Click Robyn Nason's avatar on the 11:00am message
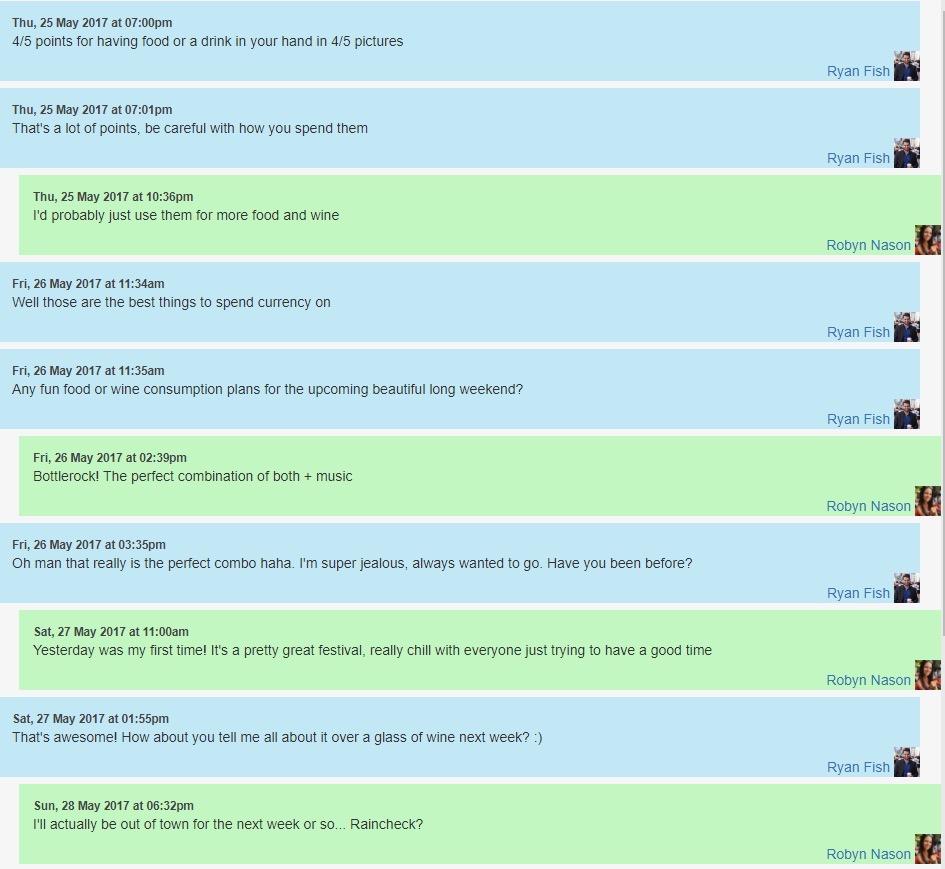This screenshot has width=945, height=869. 928,675
